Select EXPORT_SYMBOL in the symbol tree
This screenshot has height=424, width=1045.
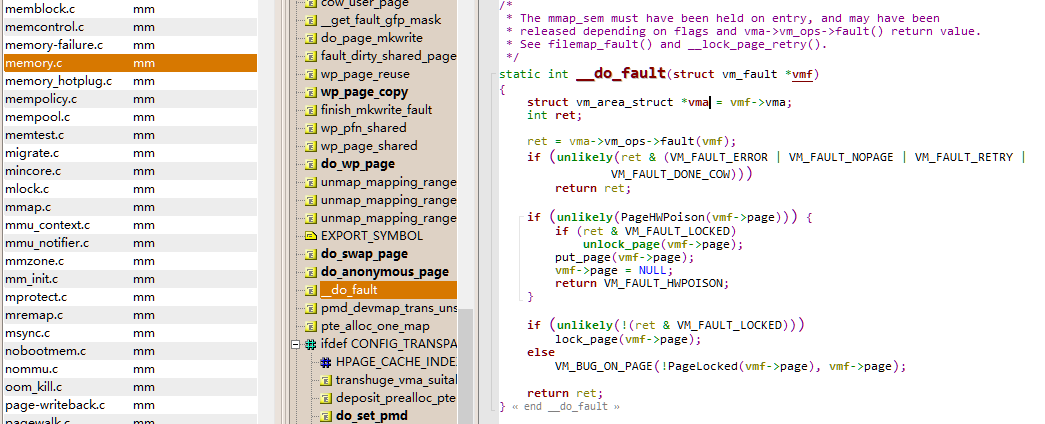372,236
